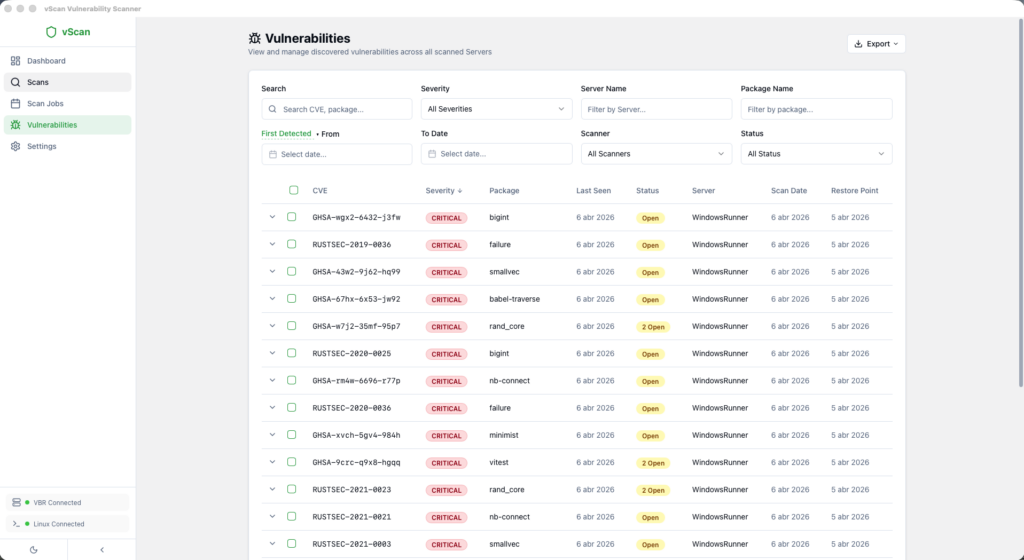Click the Severity column sort arrow

tap(460, 191)
